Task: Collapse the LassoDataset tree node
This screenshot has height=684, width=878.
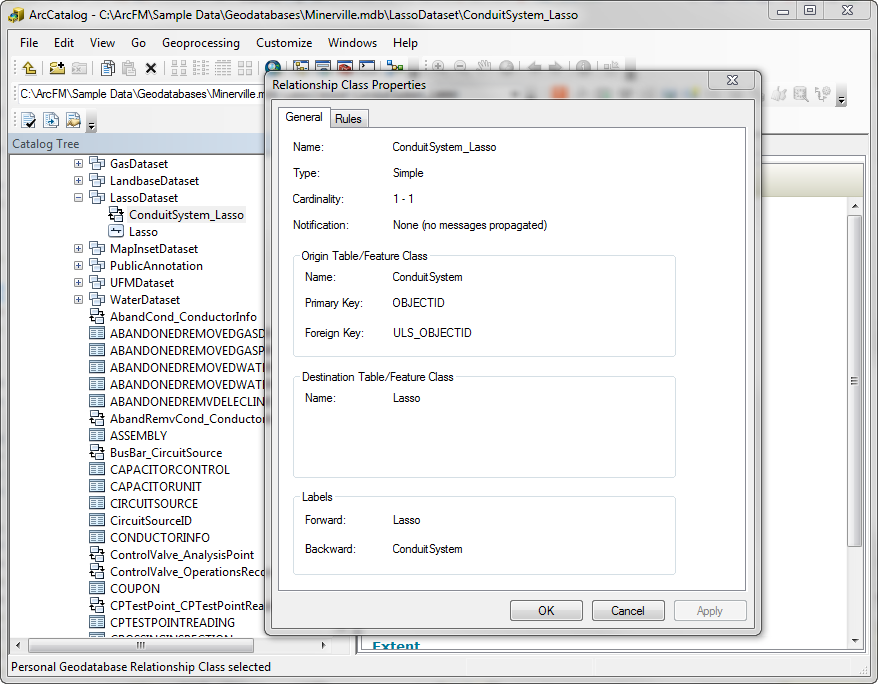Action: coord(78,198)
